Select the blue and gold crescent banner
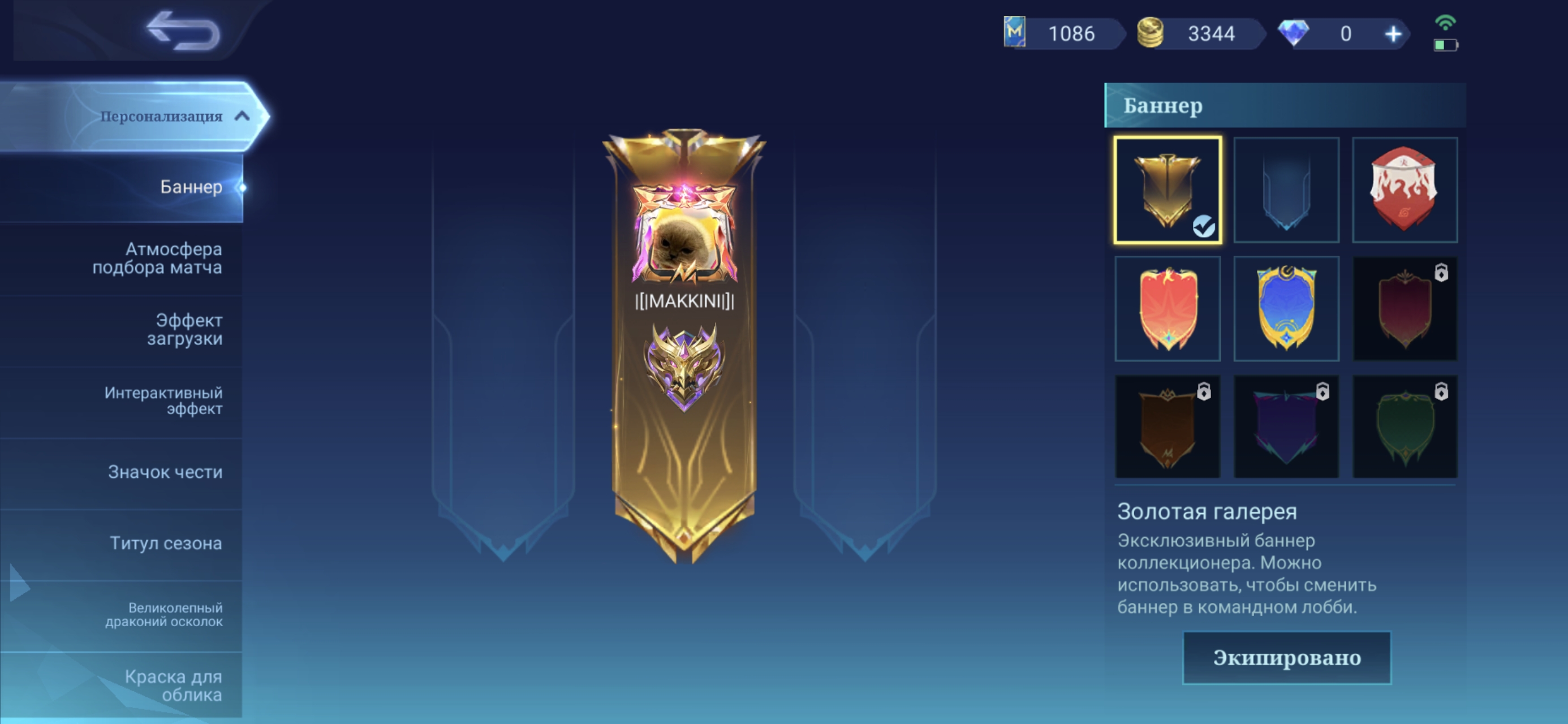Image resolution: width=1568 pixels, height=724 pixels. 1286,309
